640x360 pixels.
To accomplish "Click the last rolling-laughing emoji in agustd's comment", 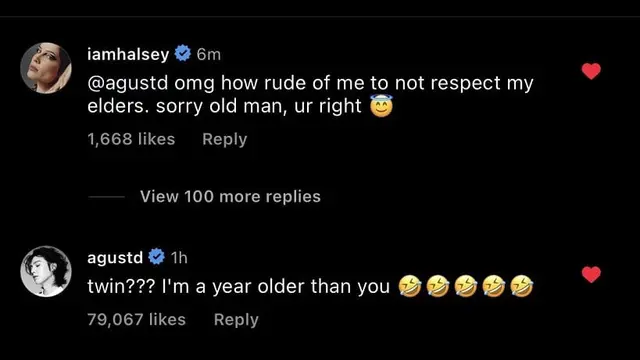I will point(522,286).
